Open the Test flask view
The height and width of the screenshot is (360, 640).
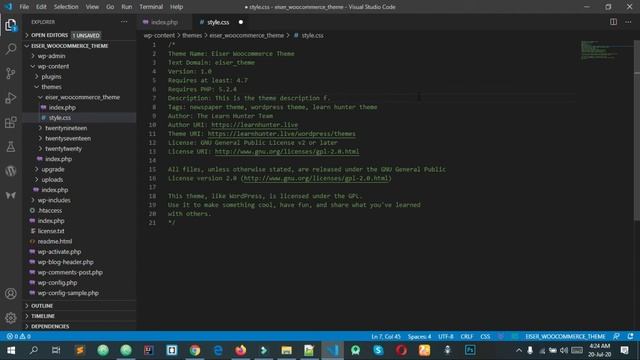(x=11, y=147)
